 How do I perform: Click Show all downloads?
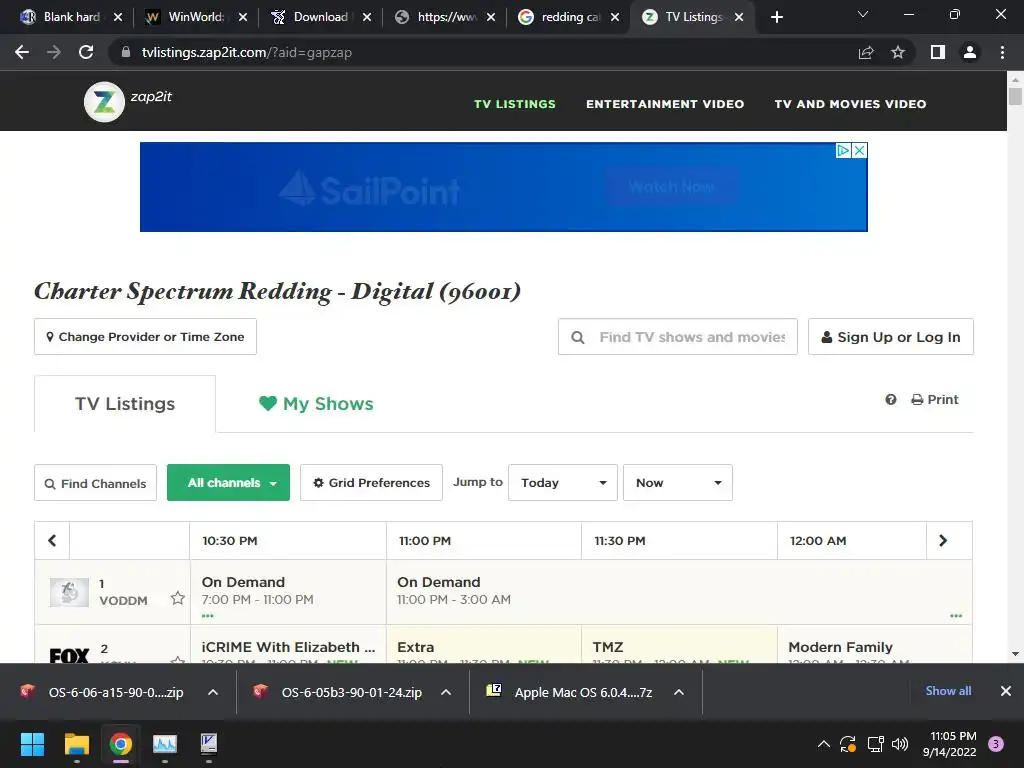tap(948, 691)
